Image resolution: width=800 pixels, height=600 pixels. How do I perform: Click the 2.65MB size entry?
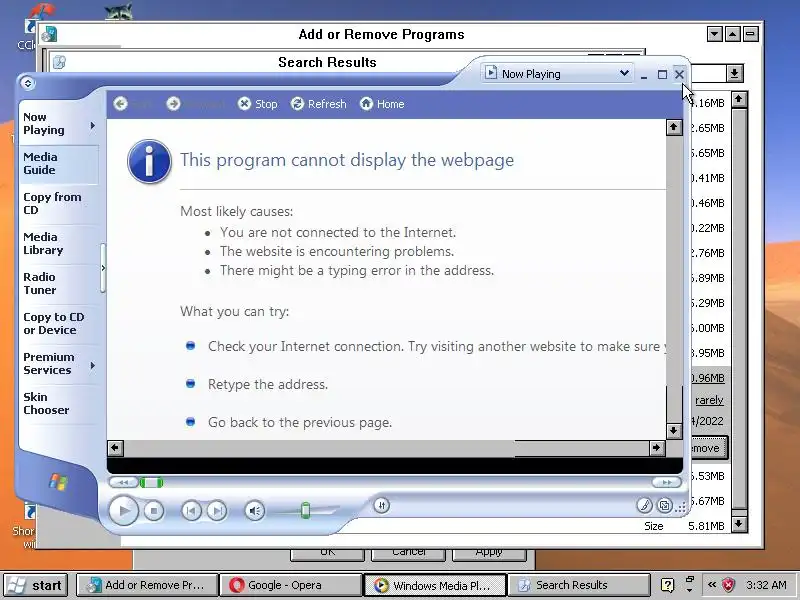point(707,128)
